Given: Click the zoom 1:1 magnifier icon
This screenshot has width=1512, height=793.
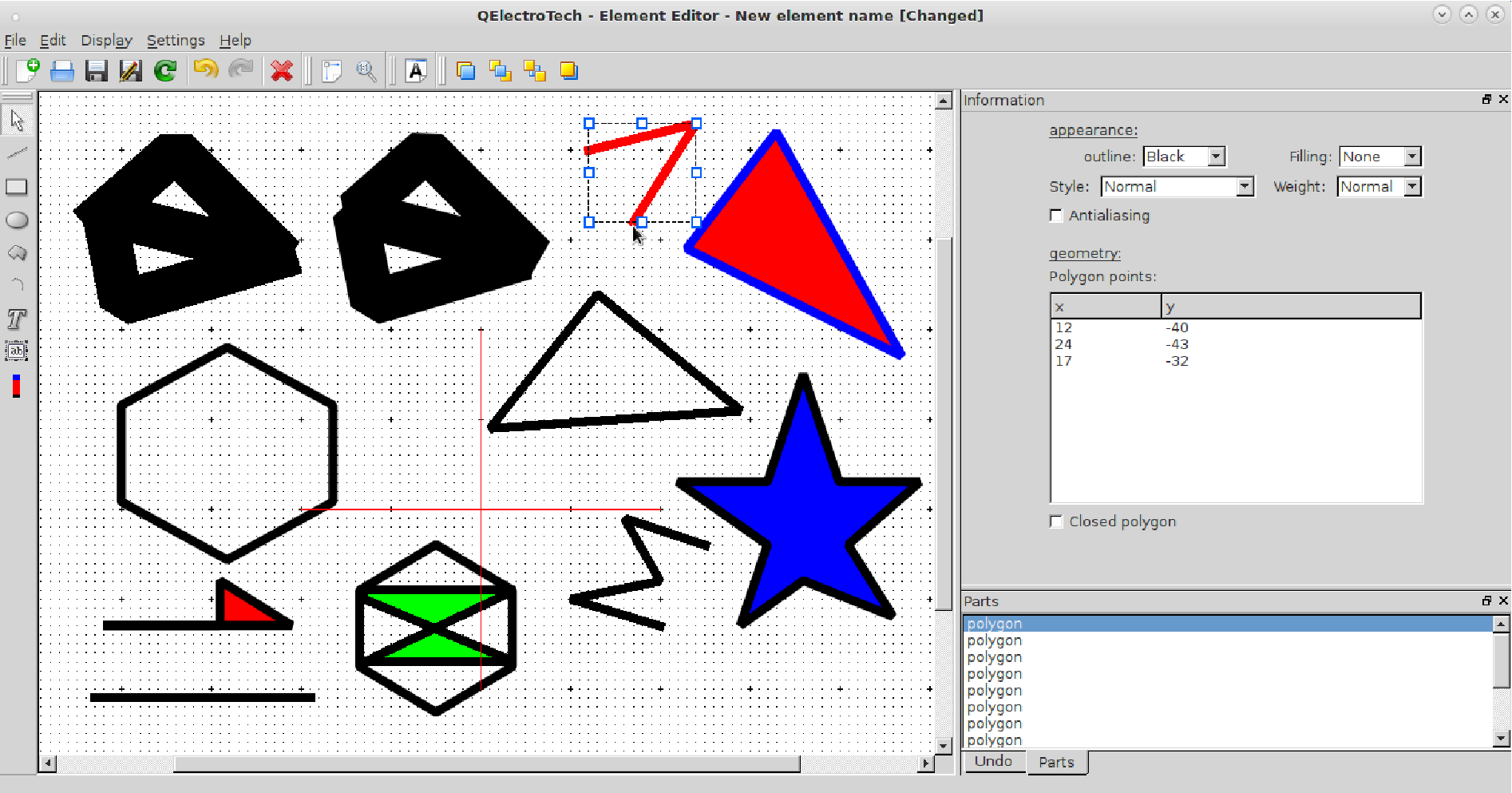Looking at the screenshot, I should point(366,71).
